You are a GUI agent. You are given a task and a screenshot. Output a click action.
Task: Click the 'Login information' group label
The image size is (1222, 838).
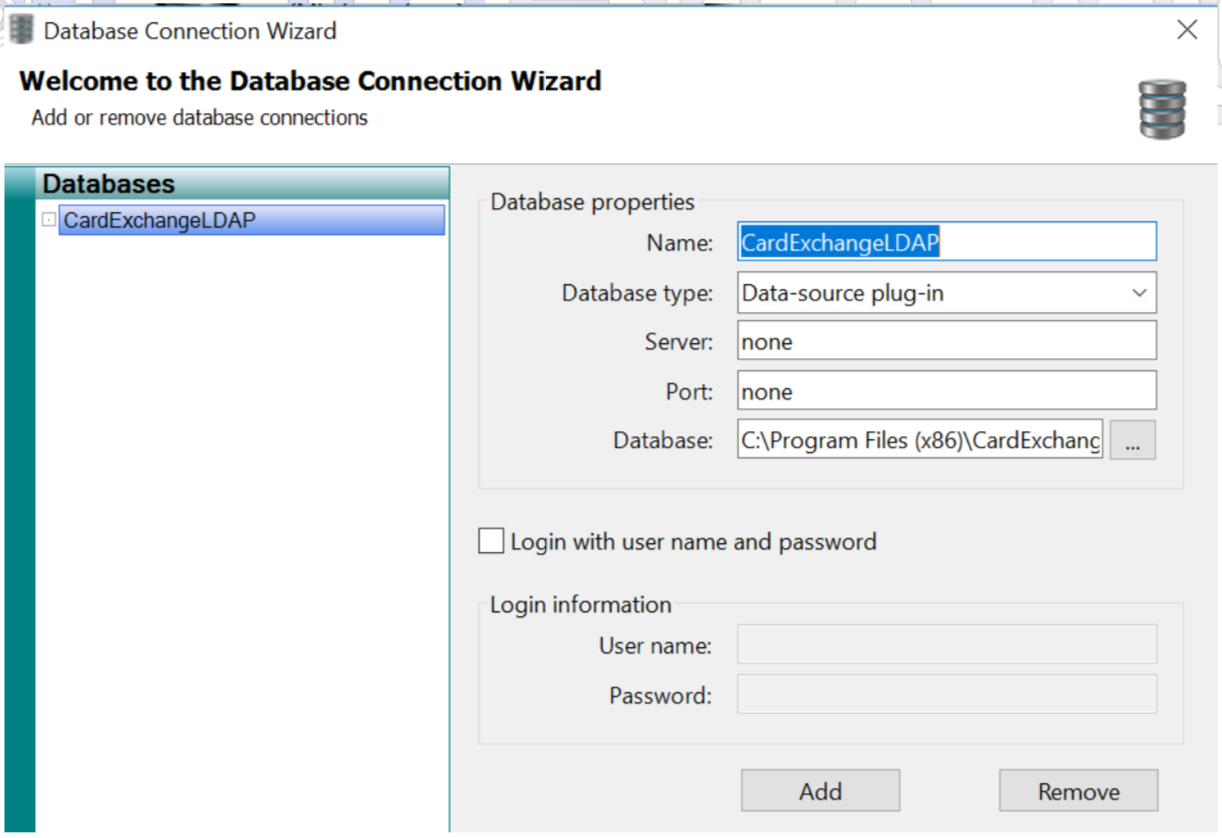[x=580, y=605]
